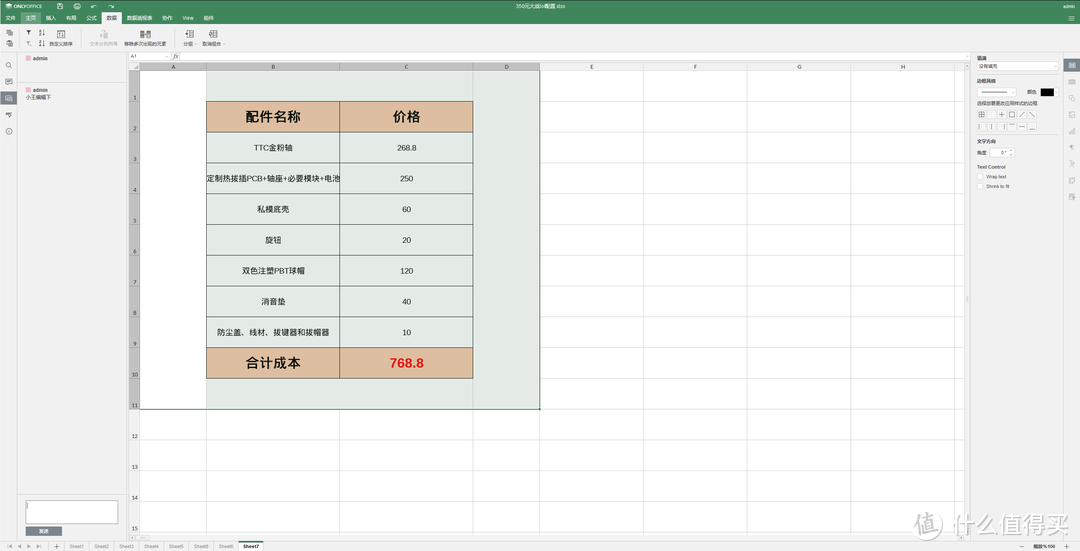
Task: Select the total cell 768.8
Action: tap(406, 363)
